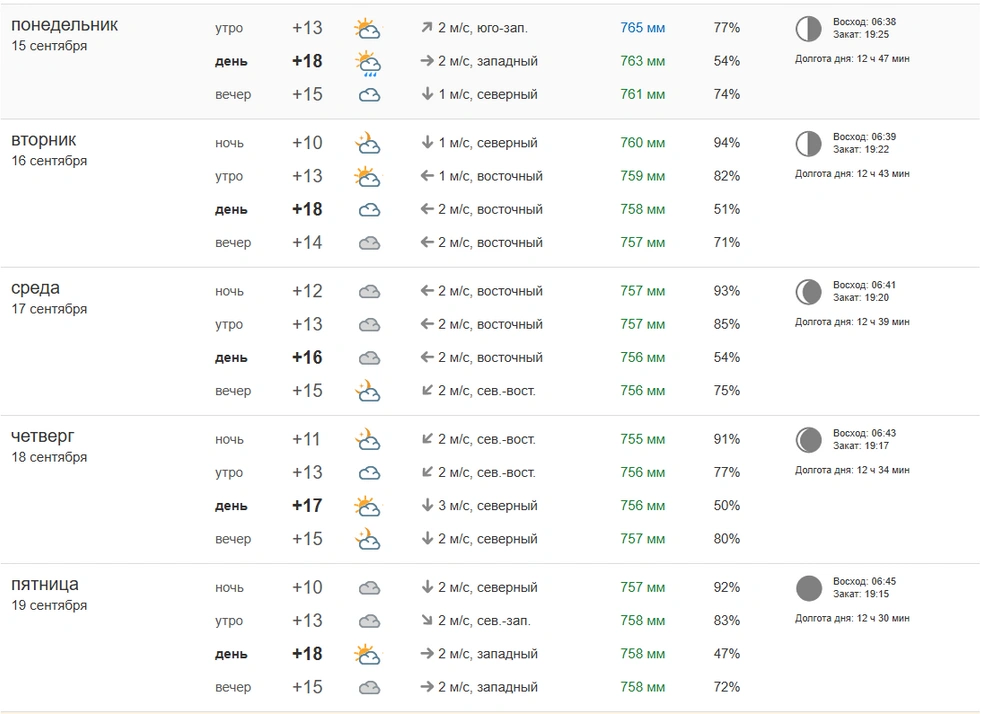This screenshot has width=984, height=714.
Task: Click the moon phase icon for 19 сентября
Action: (808, 589)
